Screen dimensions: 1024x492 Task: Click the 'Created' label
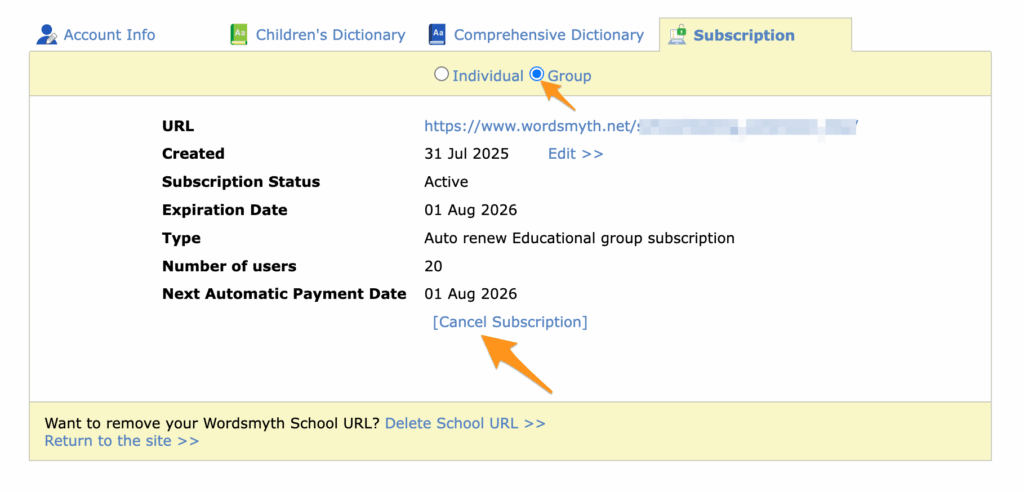click(193, 154)
